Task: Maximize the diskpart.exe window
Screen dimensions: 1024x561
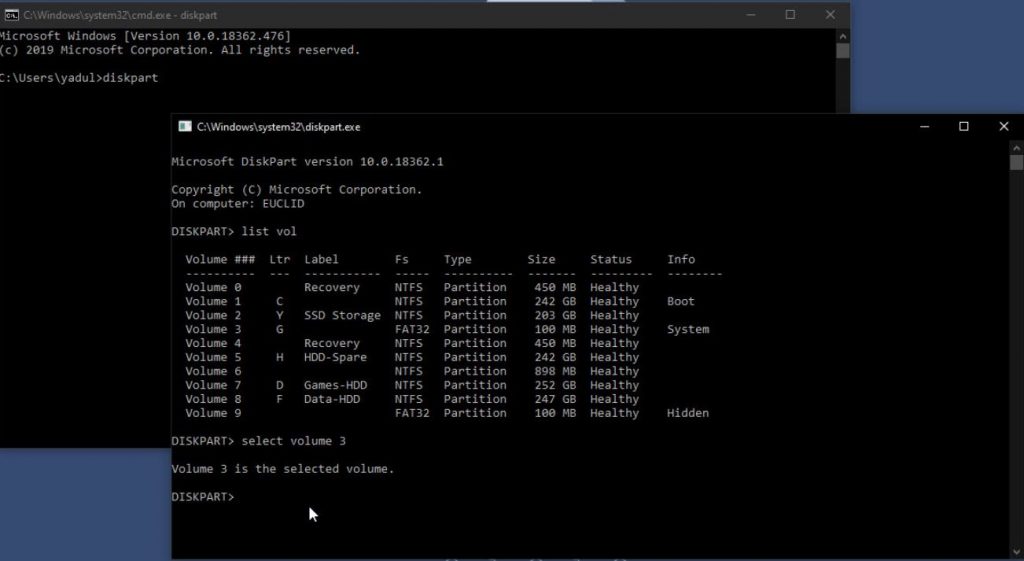Action: coord(964,127)
